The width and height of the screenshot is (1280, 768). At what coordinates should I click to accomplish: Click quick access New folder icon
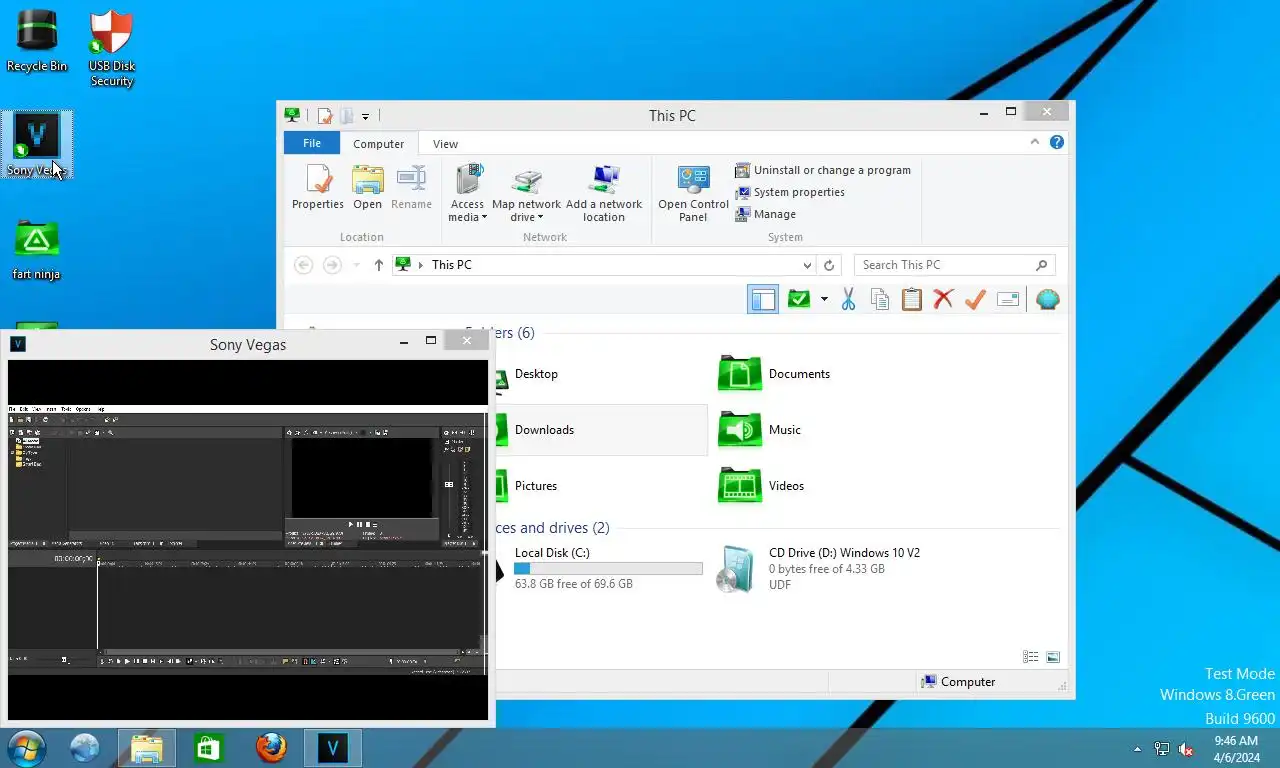click(x=346, y=116)
